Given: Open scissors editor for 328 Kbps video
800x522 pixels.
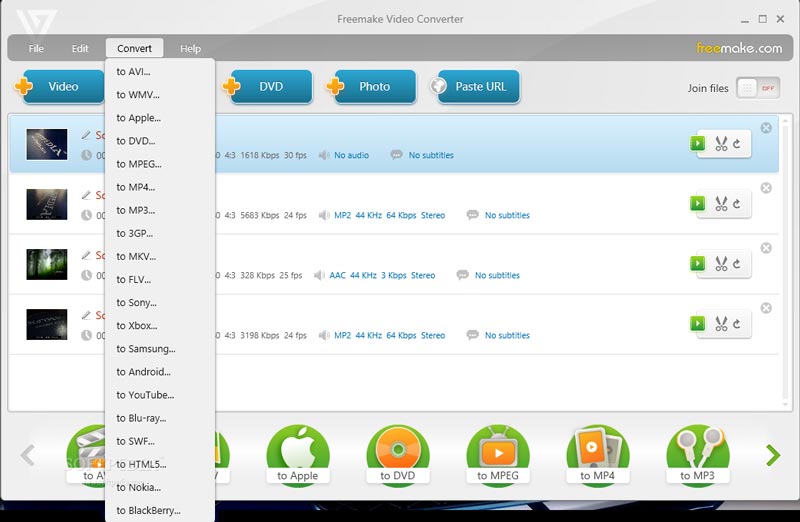Looking at the screenshot, I should [x=721, y=264].
